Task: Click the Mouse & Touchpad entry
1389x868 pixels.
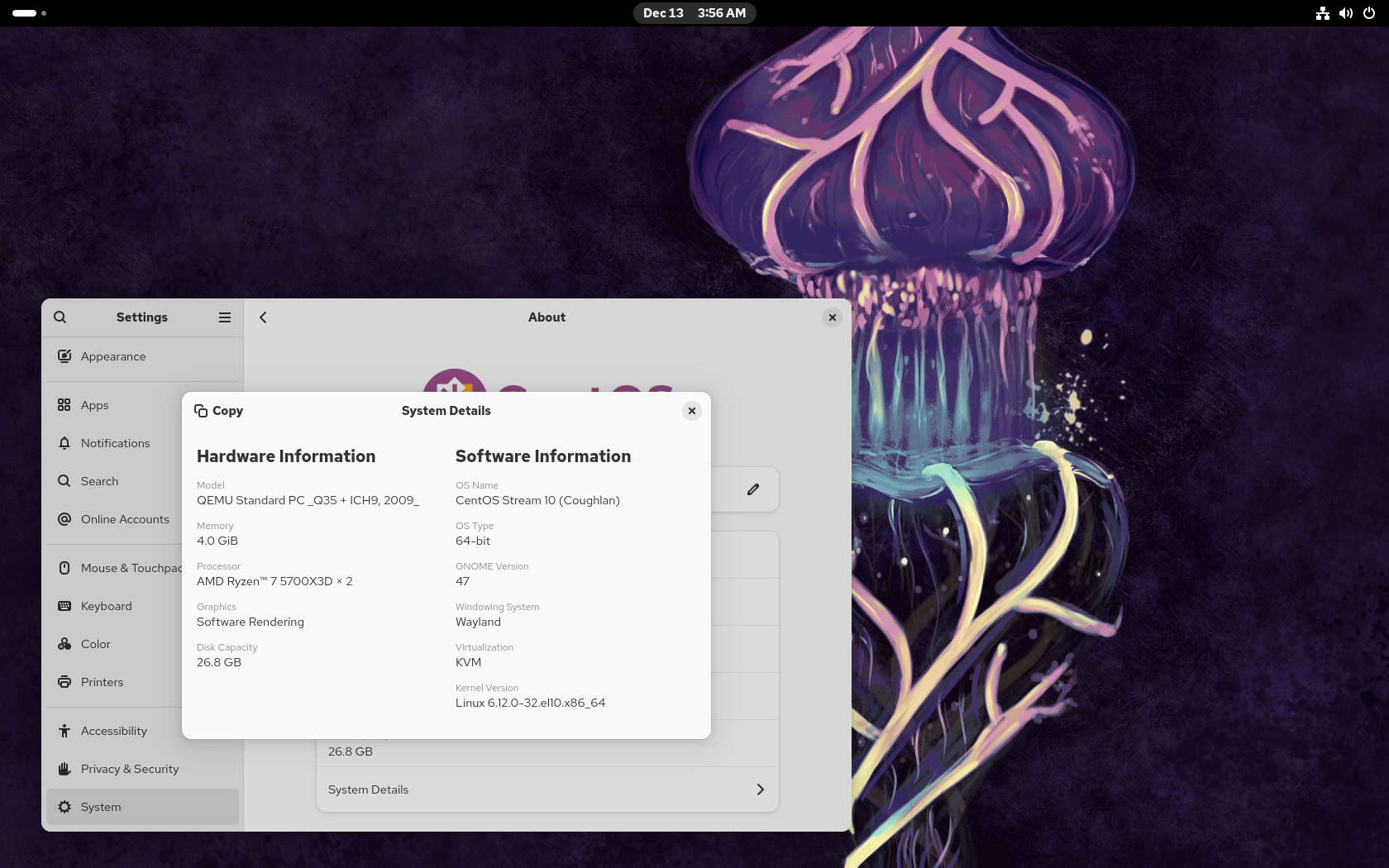Action: click(64, 568)
